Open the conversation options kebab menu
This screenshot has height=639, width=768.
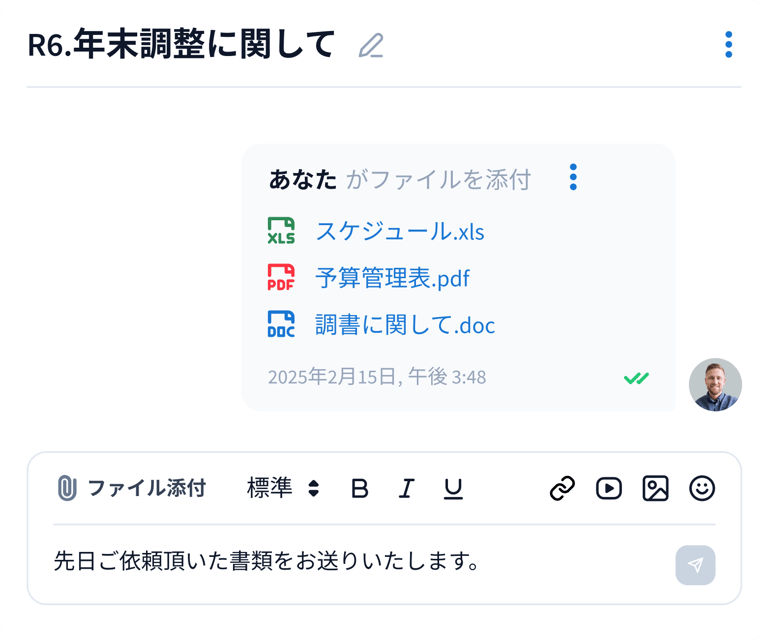pos(728,45)
